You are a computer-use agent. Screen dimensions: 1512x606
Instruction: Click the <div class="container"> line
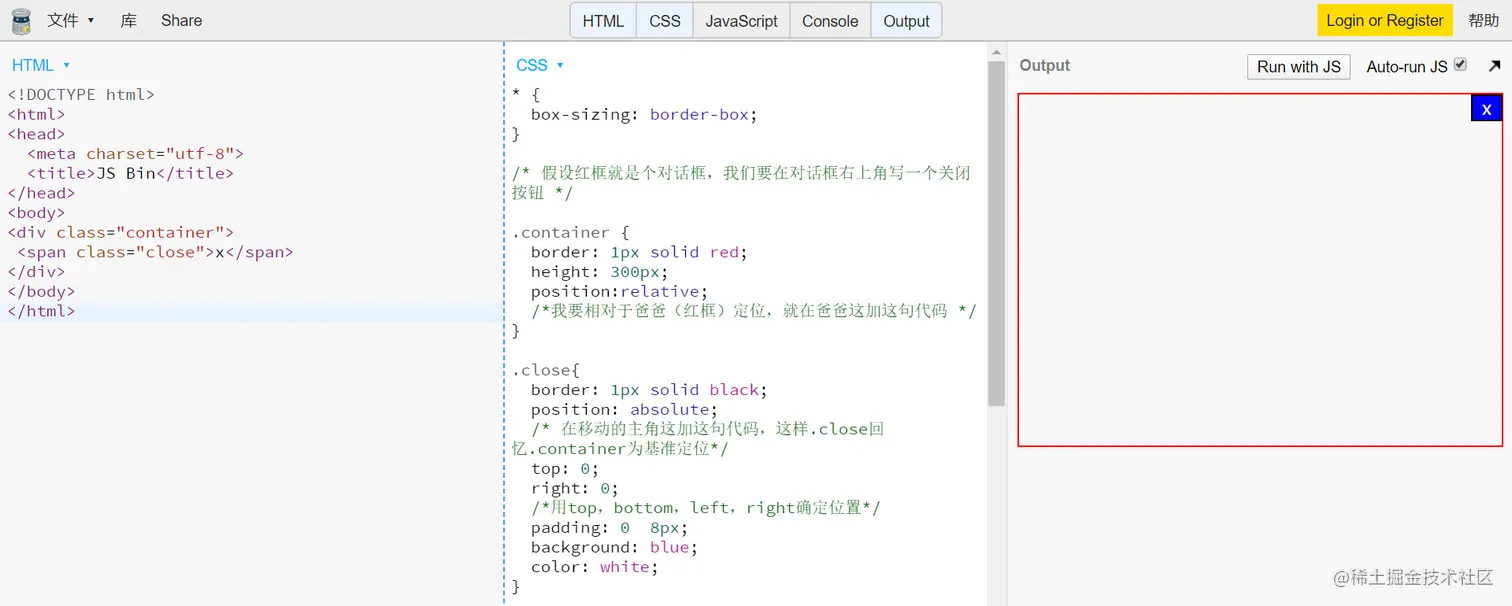tap(120, 232)
